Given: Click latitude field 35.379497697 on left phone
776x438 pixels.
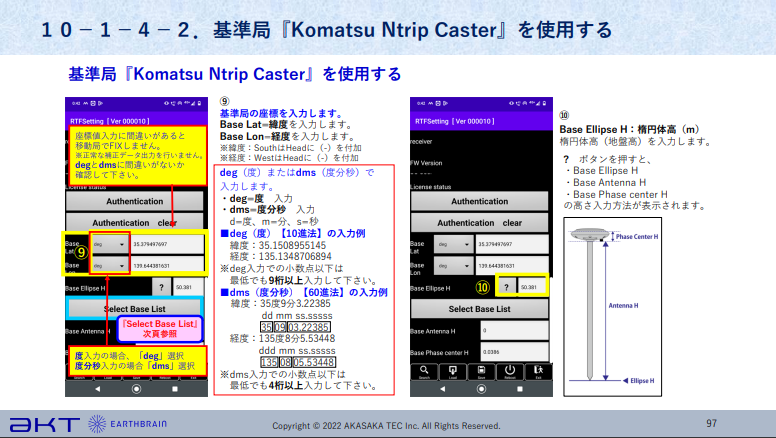Looking at the screenshot, I should (167, 244).
